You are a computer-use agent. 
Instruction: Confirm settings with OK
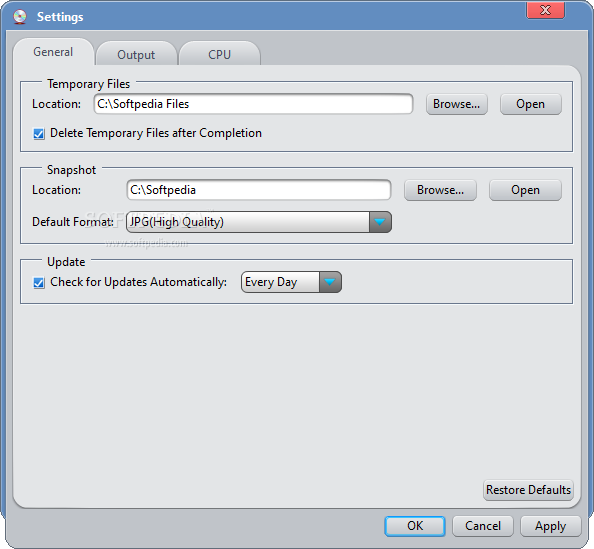tap(415, 526)
